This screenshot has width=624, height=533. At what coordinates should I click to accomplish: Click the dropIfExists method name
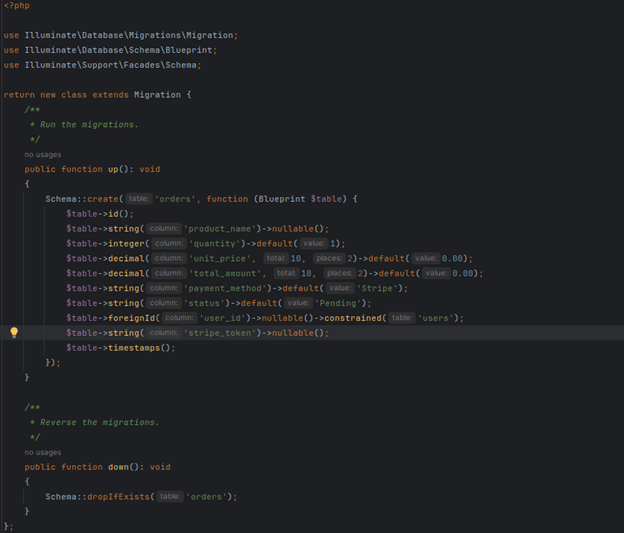[116, 496]
